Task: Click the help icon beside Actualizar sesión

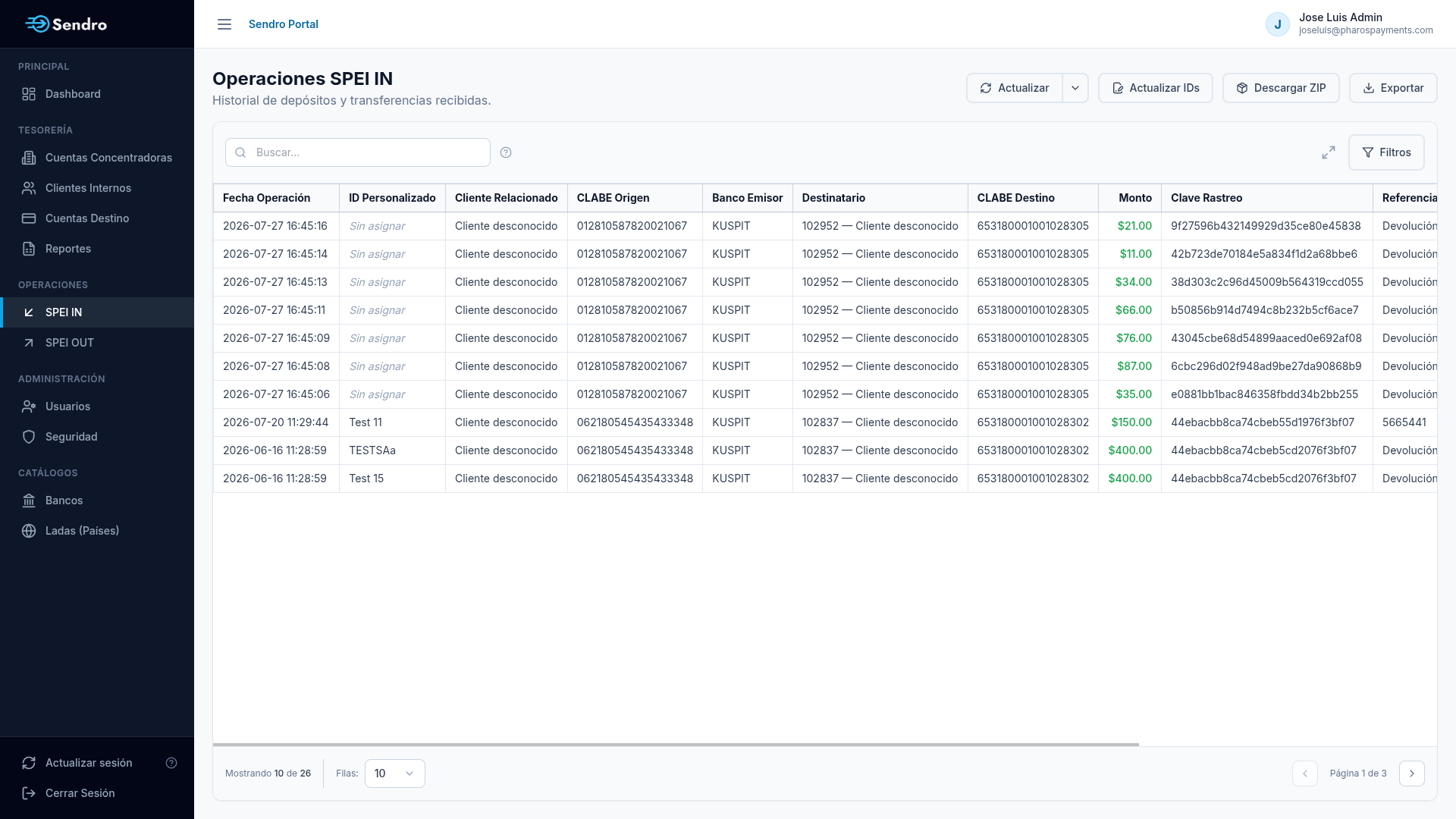Action: (x=171, y=763)
